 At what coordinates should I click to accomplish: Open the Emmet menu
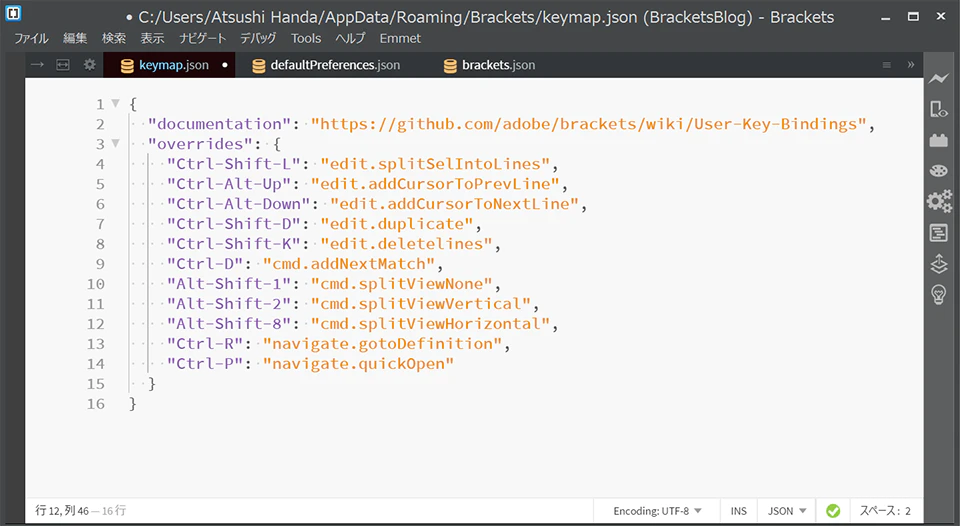(400, 38)
